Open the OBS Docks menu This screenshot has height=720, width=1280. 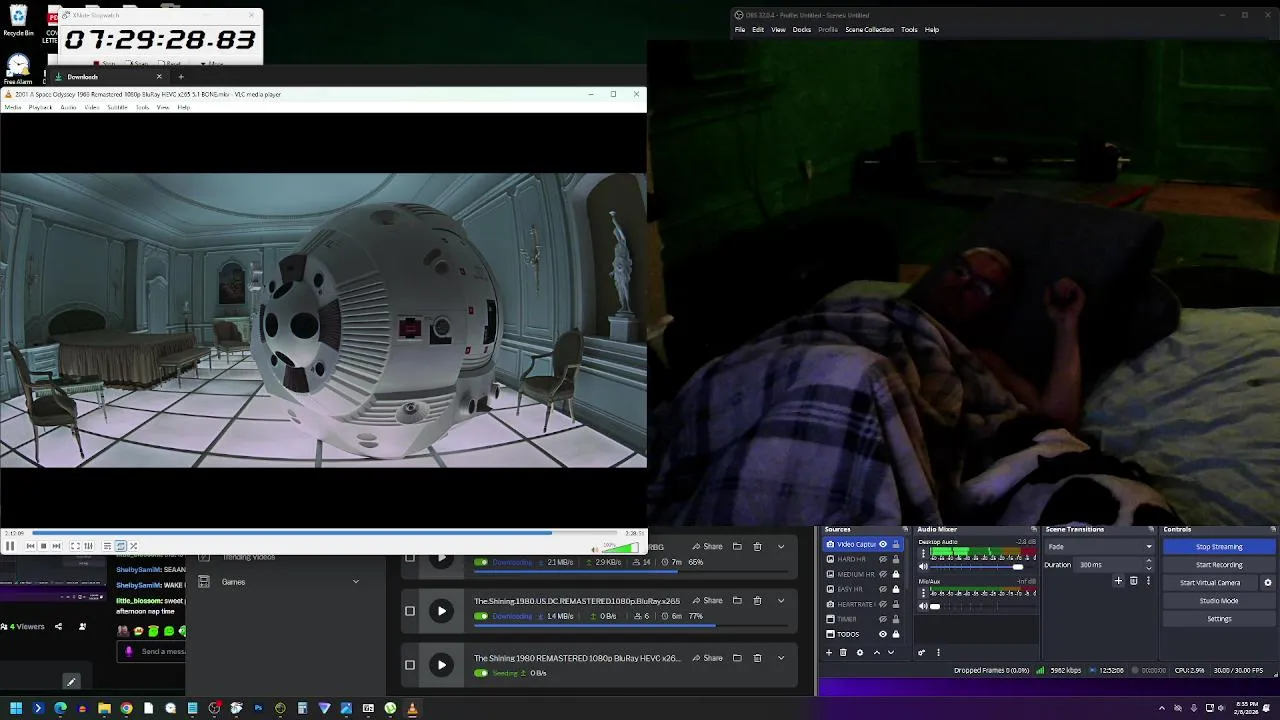[802, 29]
